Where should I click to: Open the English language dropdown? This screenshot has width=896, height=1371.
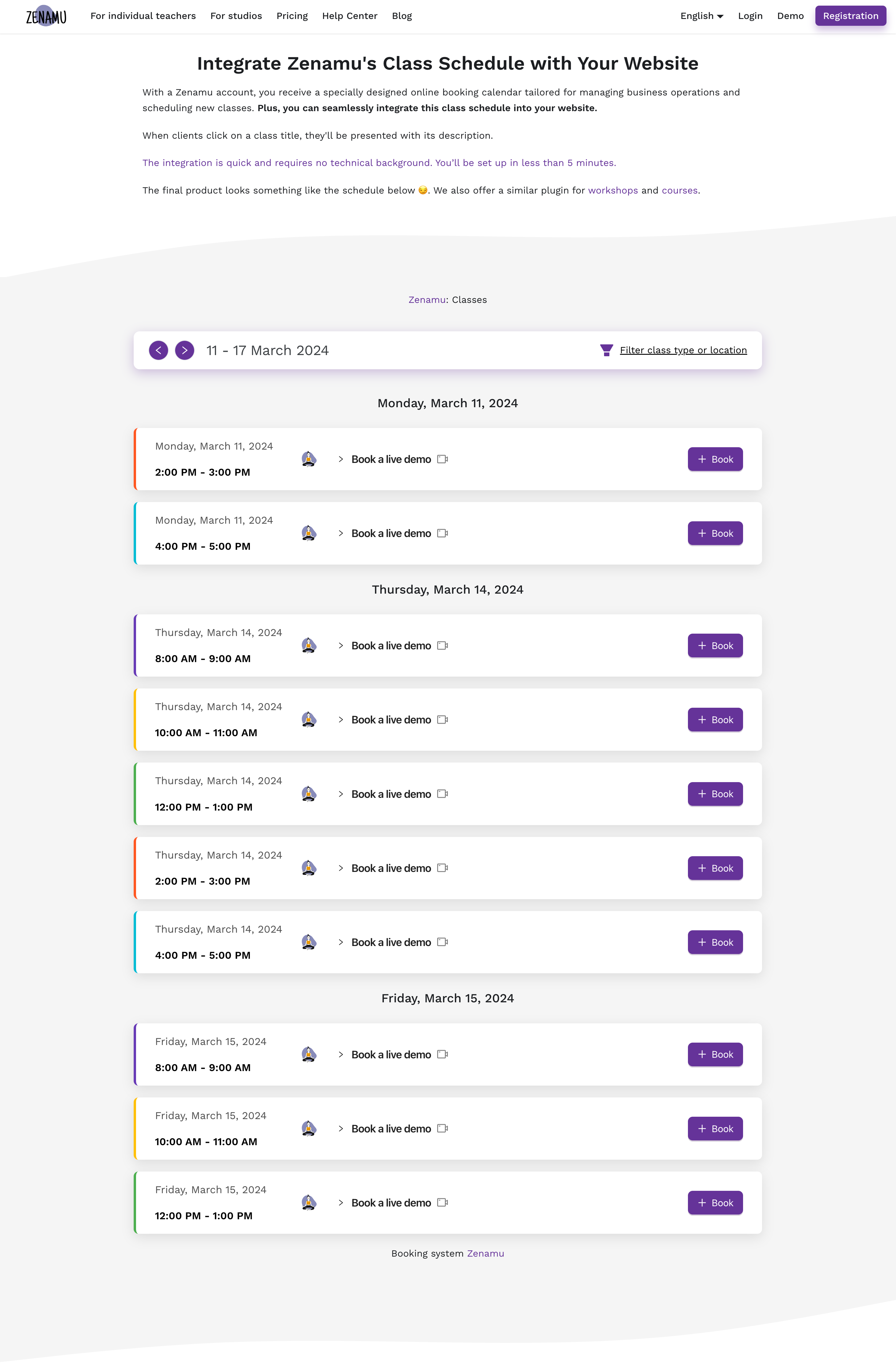coord(701,16)
